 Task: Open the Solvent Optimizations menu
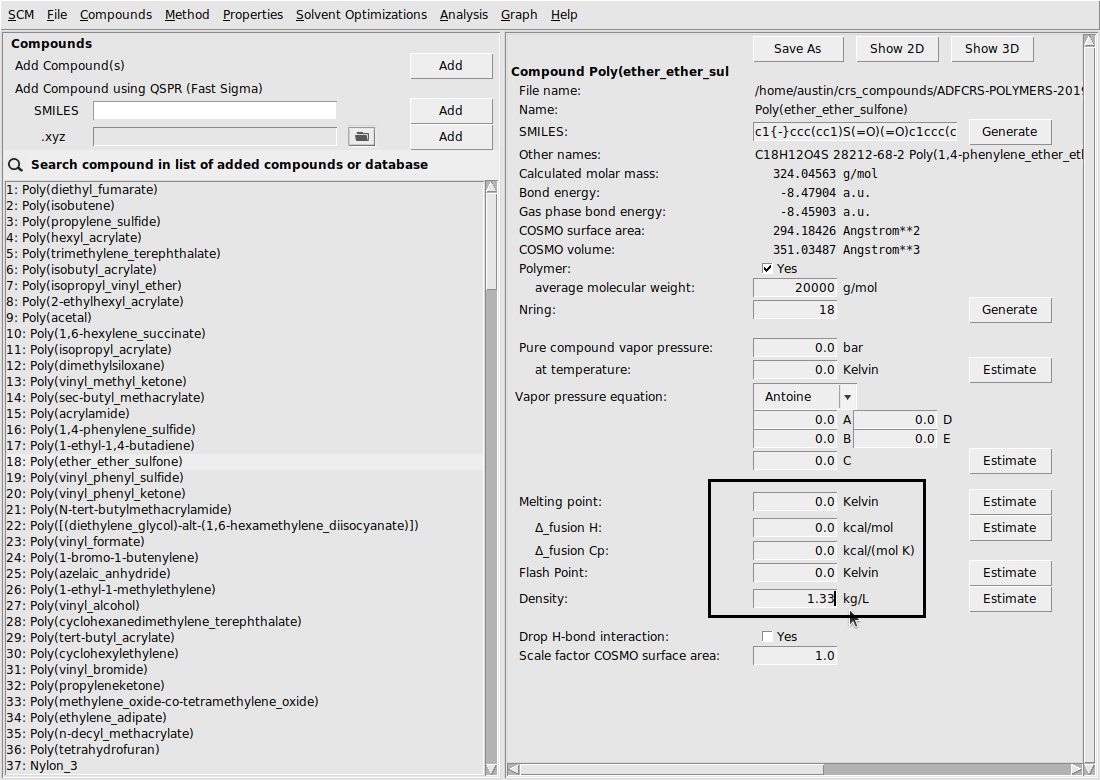(x=361, y=15)
